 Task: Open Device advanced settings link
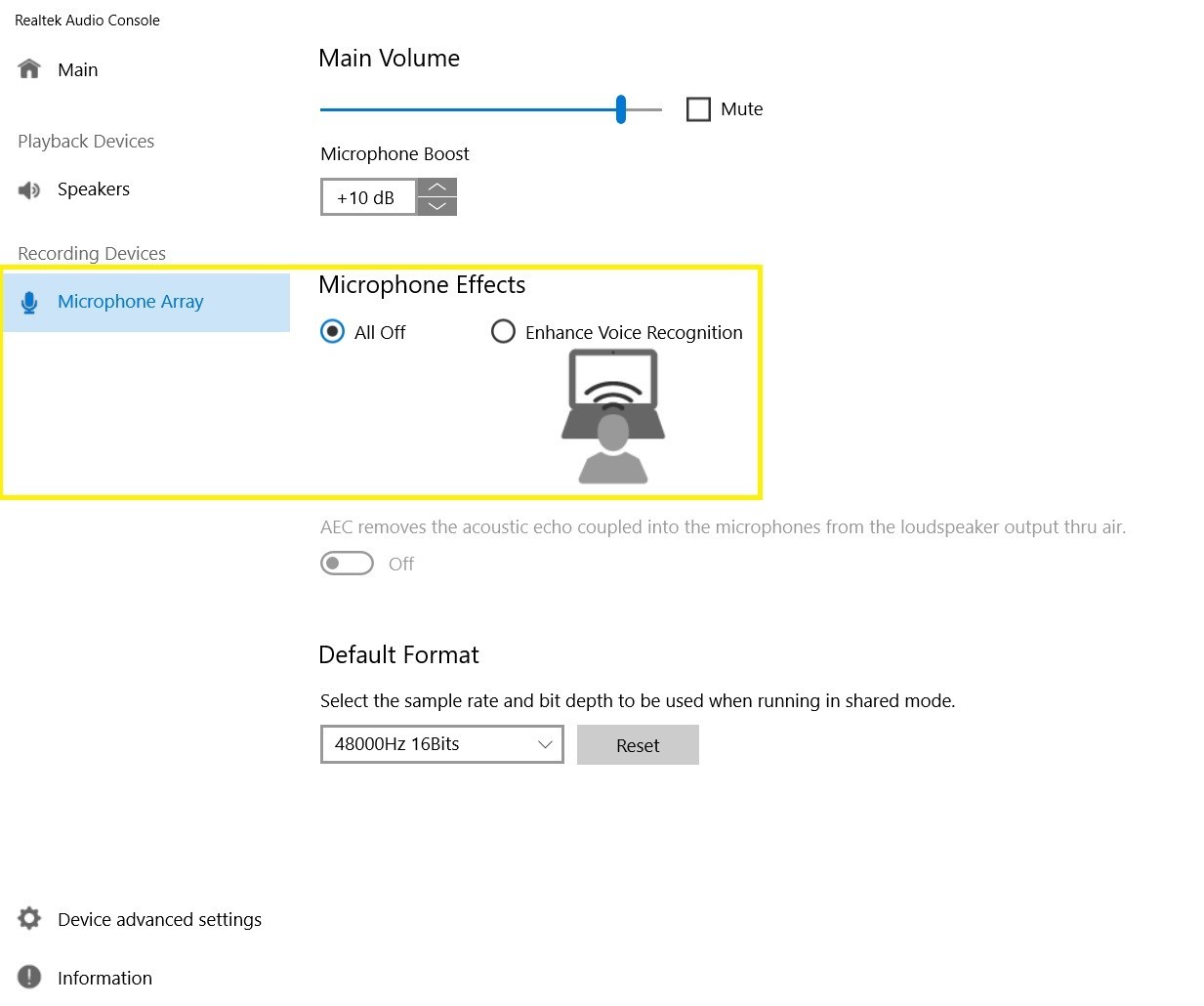click(159, 920)
